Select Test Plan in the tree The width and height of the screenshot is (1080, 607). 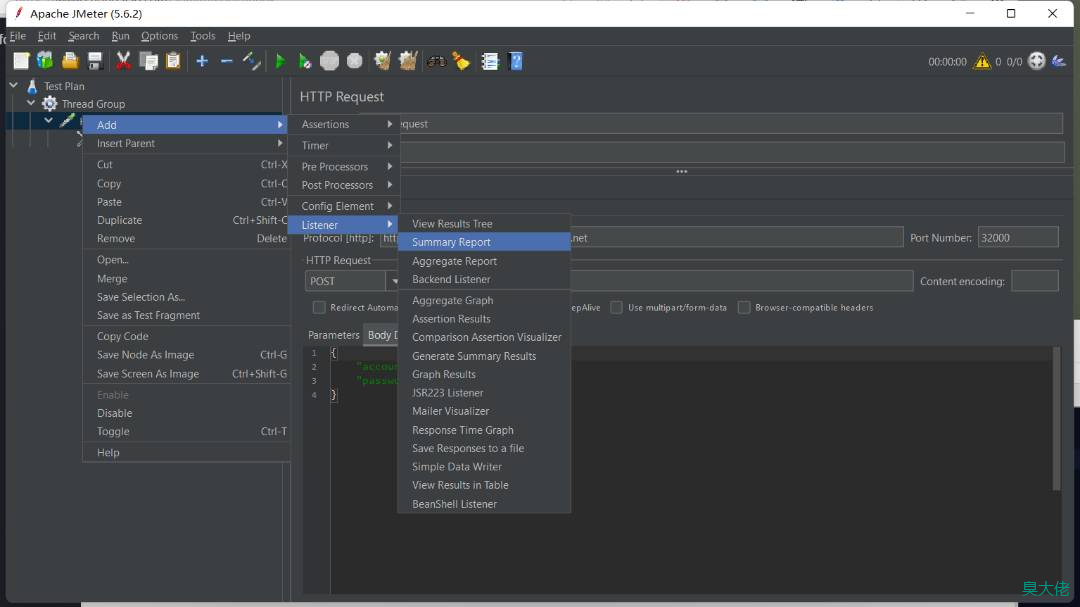(64, 86)
